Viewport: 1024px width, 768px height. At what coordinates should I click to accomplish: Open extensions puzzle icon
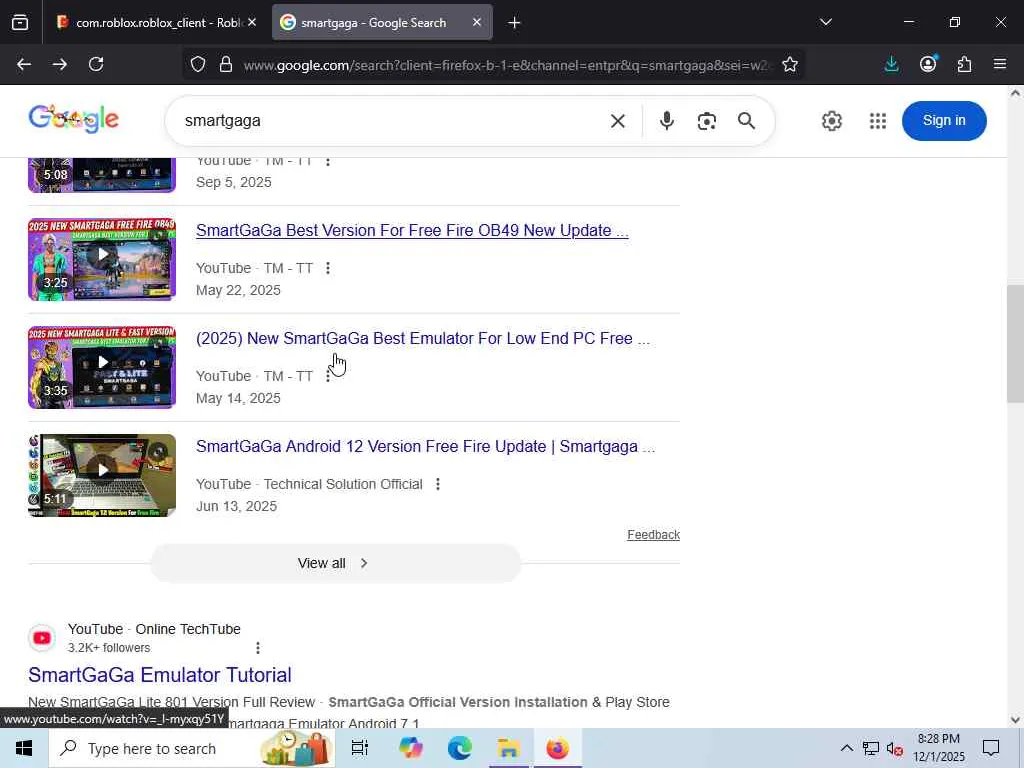964,64
